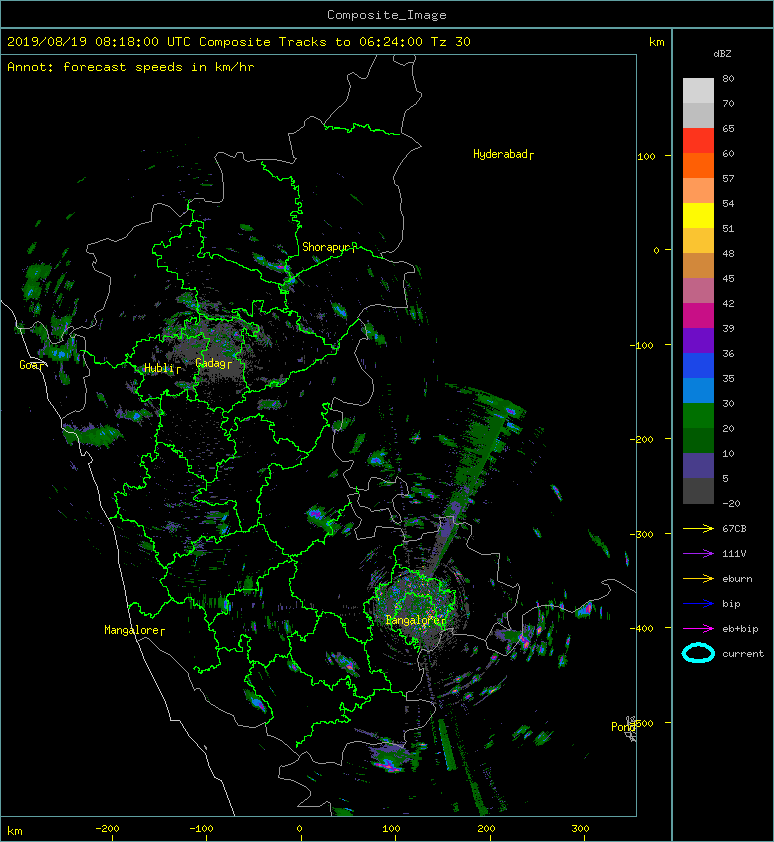Click the light grey 80–70 dBZ swatch
774x842 pixels.
[x=698, y=90]
